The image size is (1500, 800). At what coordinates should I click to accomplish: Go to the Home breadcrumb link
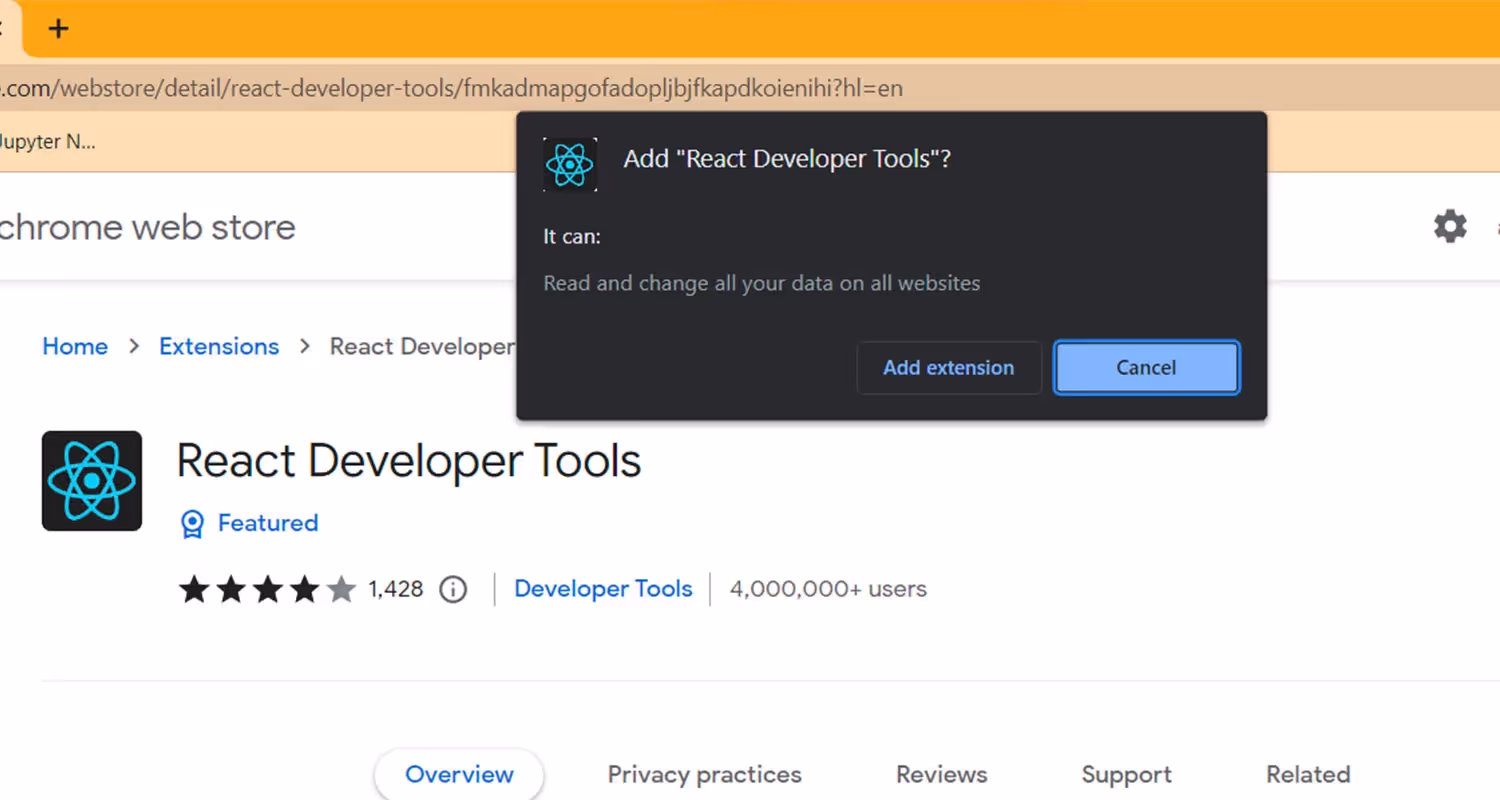75,346
